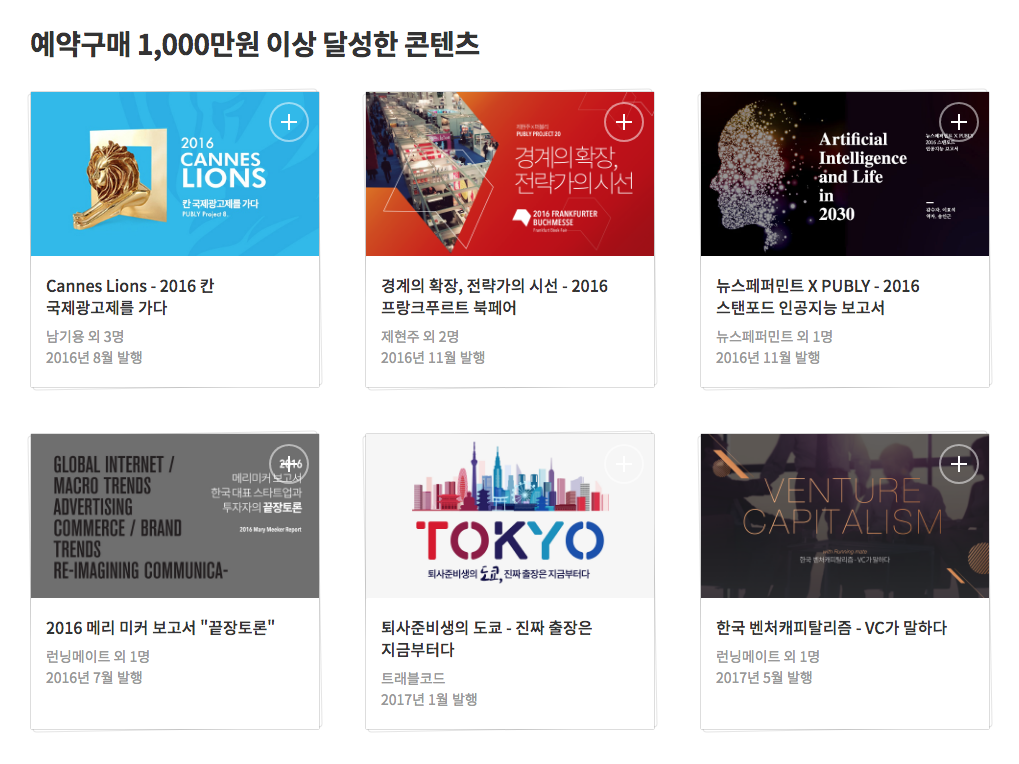The width and height of the screenshot is (1019, 764).
Task: Open title '경계의 확장, 전략가의 시선 - 2016 프랑크푸르트 북페어'
Action: [494, 297]
